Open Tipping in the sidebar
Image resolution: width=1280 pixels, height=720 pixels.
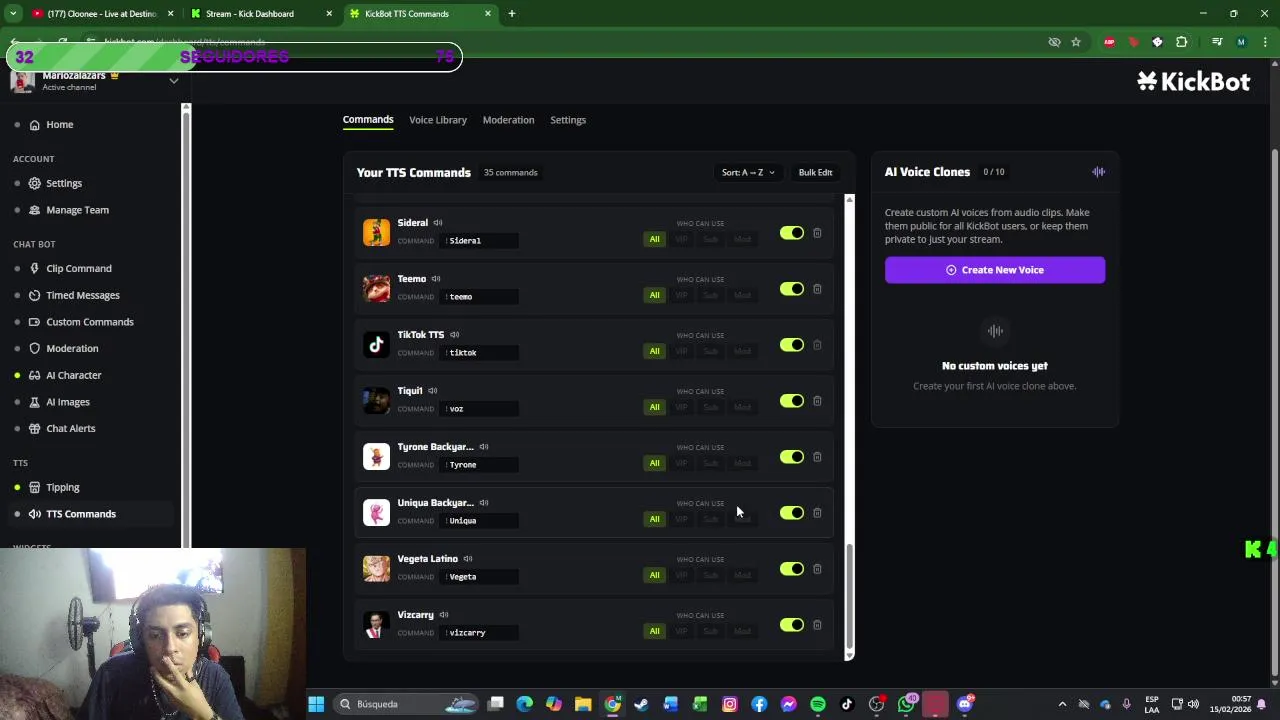pyautogui.click(x=63, y=487)
